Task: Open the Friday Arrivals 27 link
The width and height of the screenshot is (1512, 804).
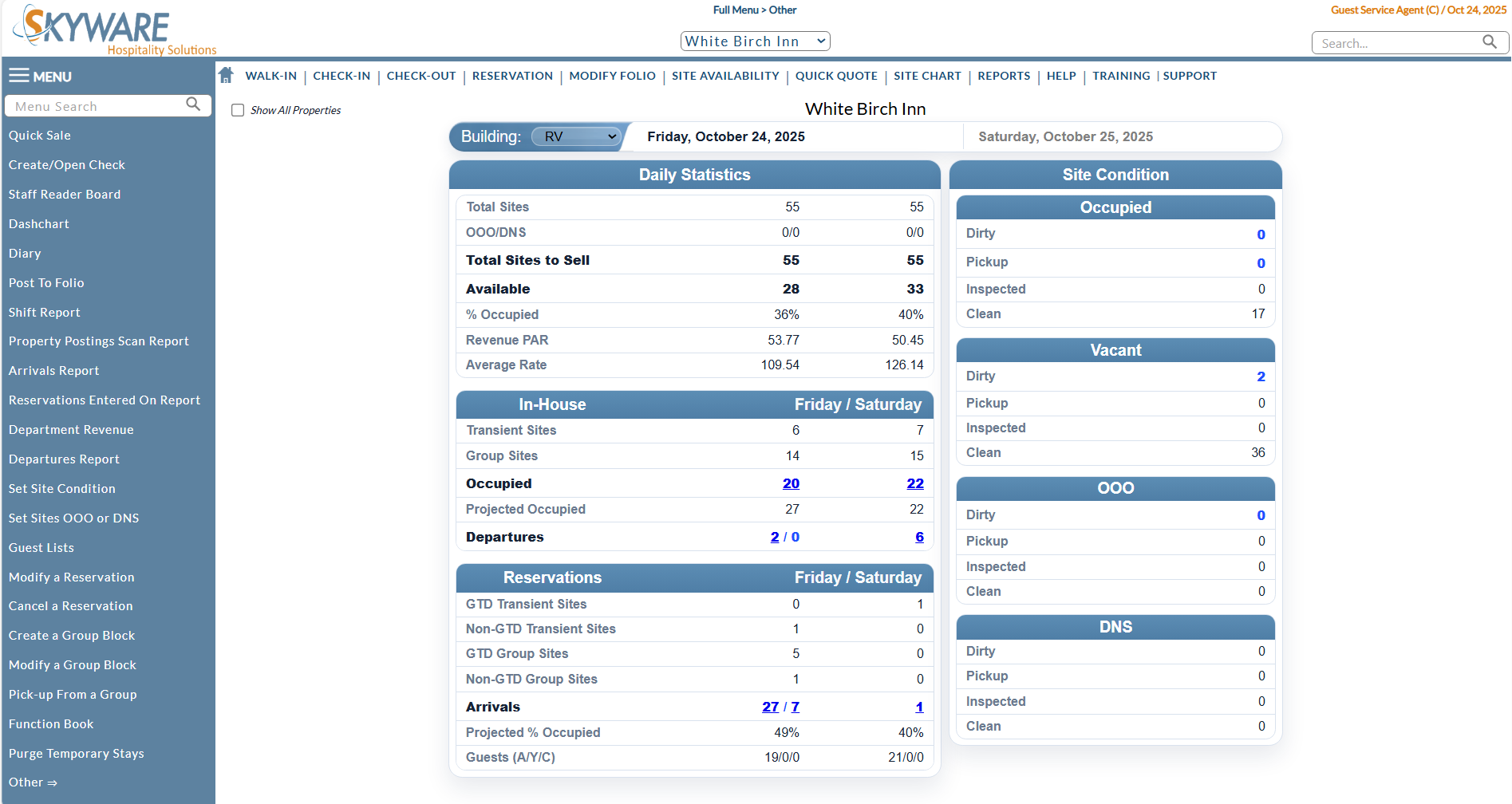Action: (x=770, y=707)
